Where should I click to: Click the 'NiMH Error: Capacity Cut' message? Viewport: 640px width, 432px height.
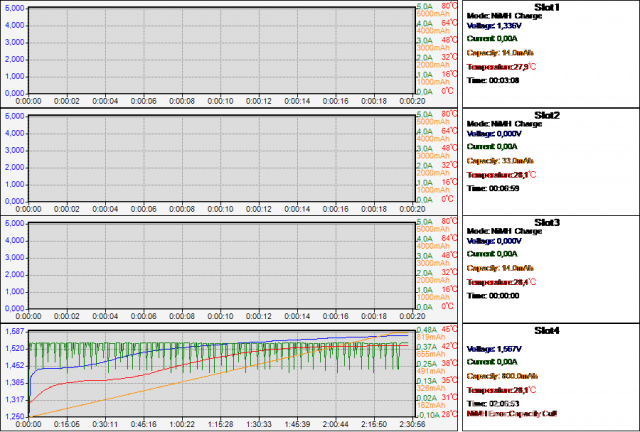[x=512, y=414]
